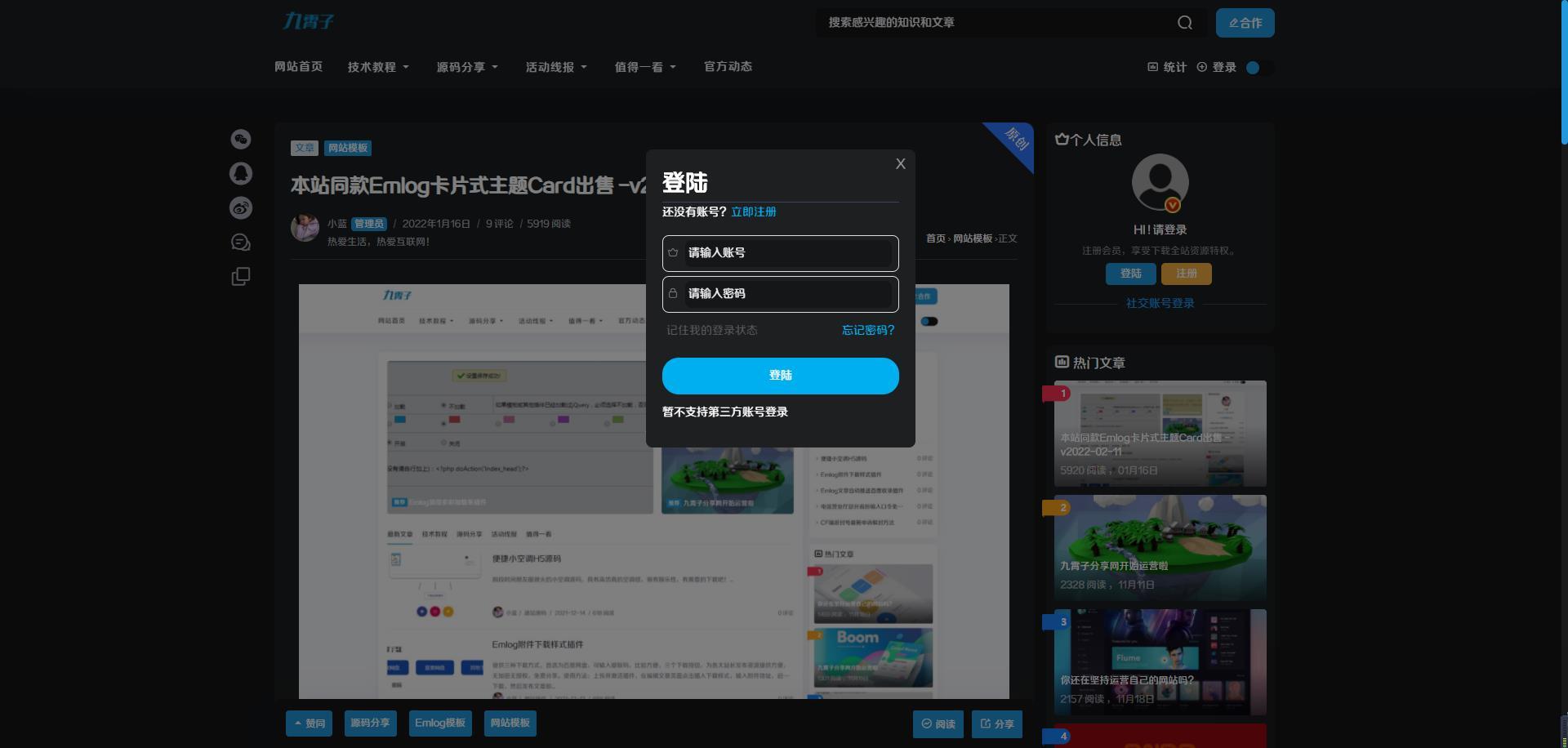Open hot article 你还在坚持运营自己的网站吗?
Image resolution: width=1568 pixels, height=748 pixels.
coord(1160,662)
